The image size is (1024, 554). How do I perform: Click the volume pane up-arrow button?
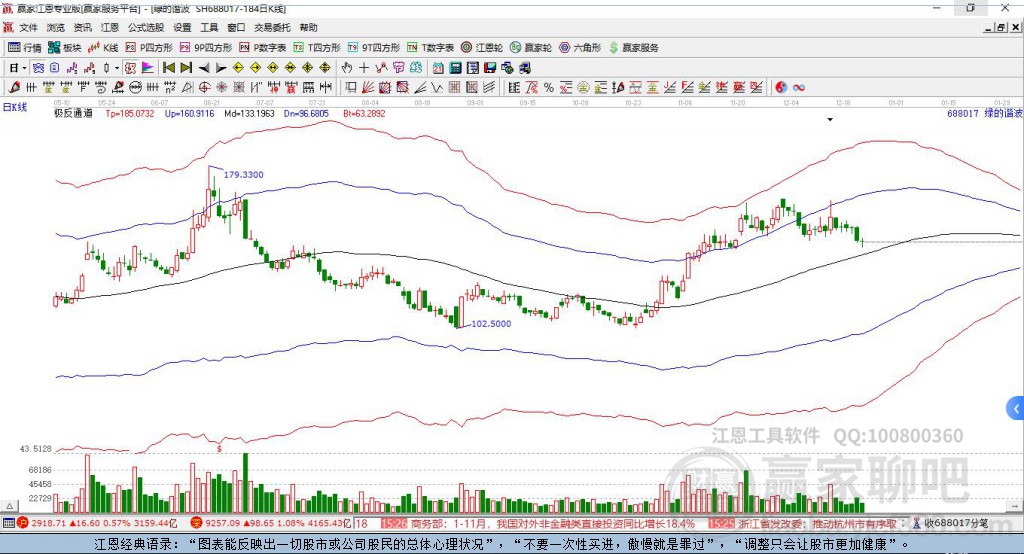9,506
